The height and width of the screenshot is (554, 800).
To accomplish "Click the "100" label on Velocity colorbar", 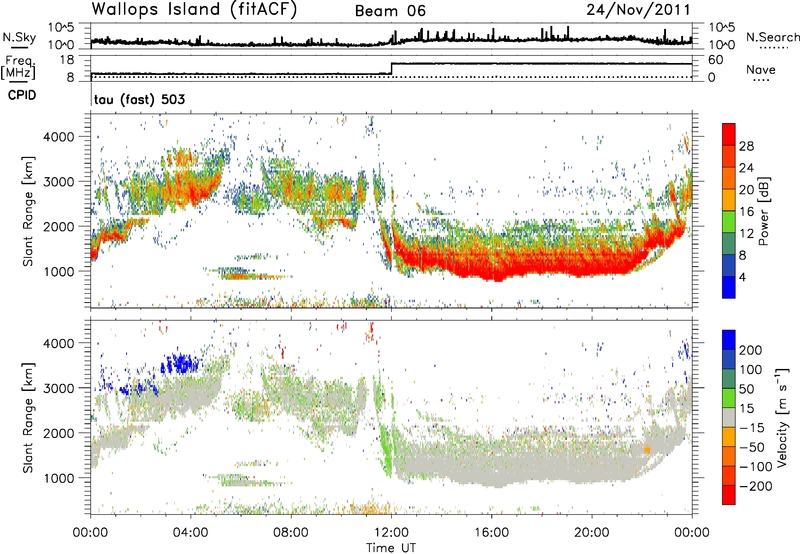I will pyautogui.click(x=751, y=370).
